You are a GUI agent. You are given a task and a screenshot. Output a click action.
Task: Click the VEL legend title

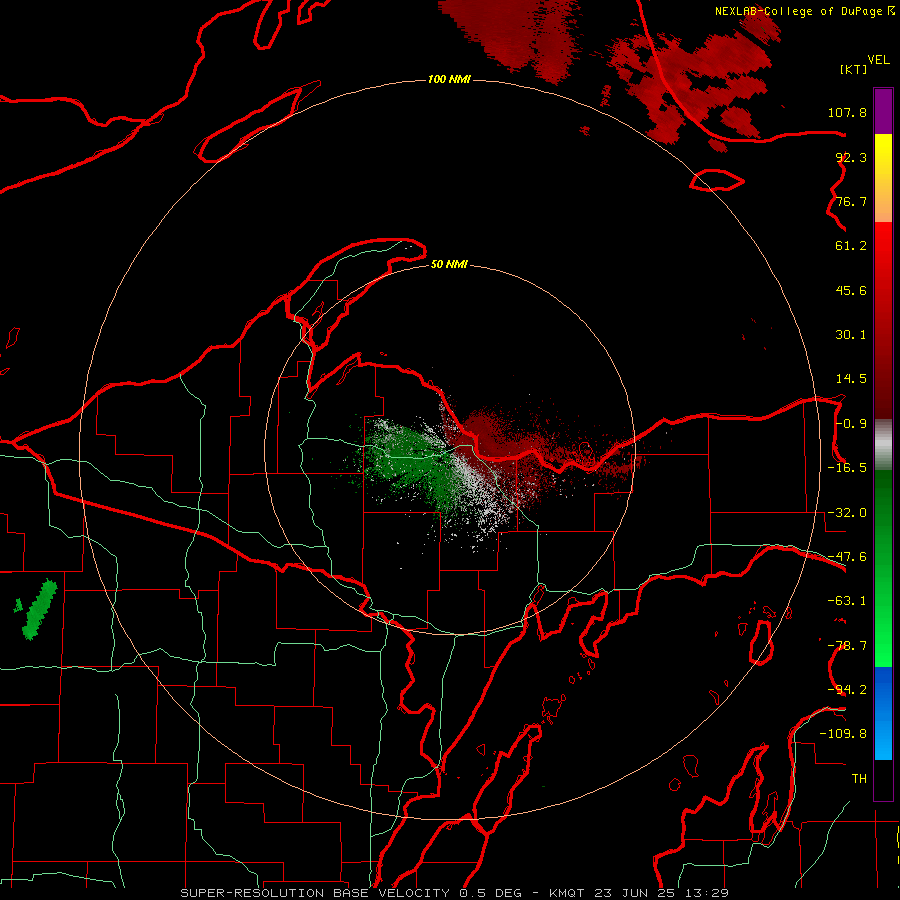[x=878, y=60]
